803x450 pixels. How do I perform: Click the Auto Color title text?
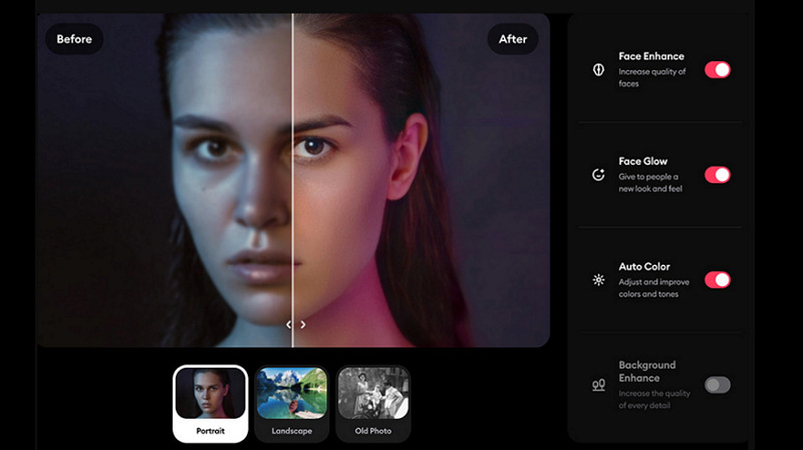pos(644,267)
